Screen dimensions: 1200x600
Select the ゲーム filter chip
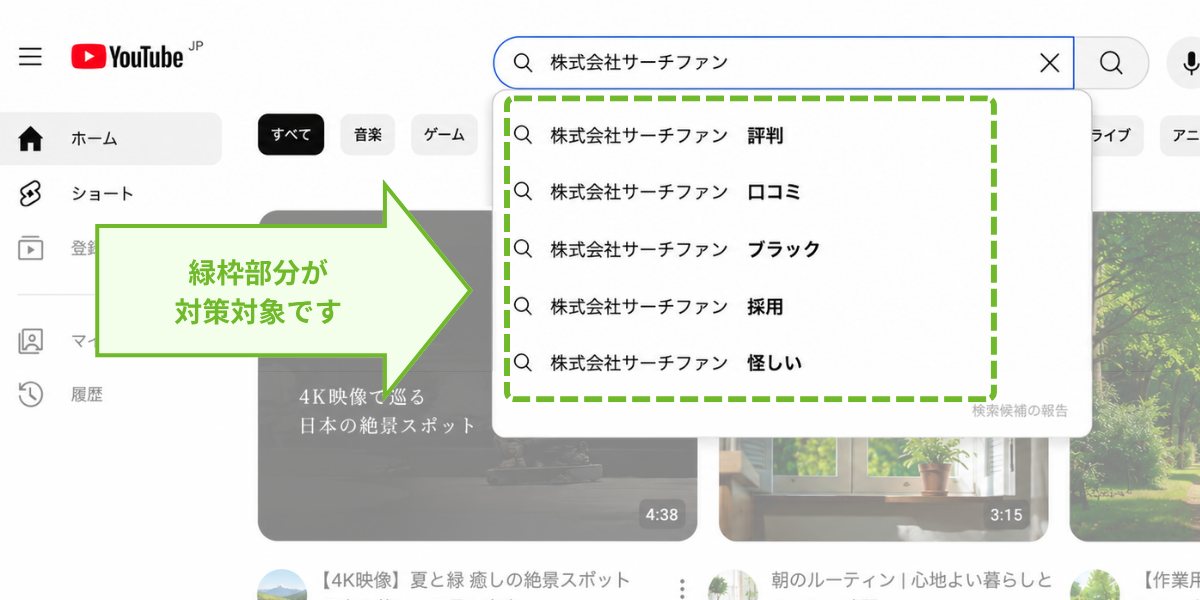tap(444, 135)
